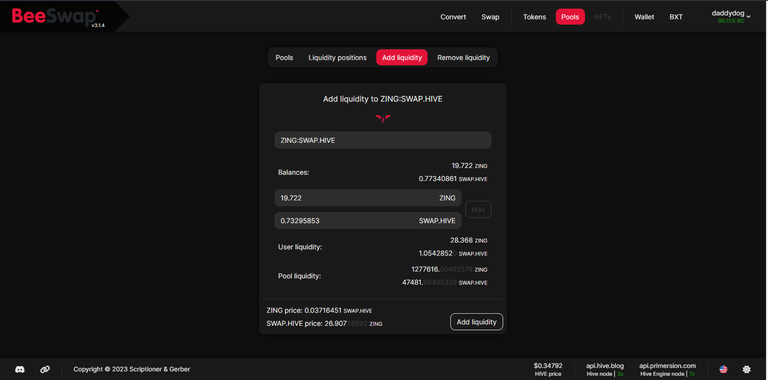Click the SWAP.HIVE price 26.907 text
768x380 pixels.
pyautogui.click(x=324, y=324)
